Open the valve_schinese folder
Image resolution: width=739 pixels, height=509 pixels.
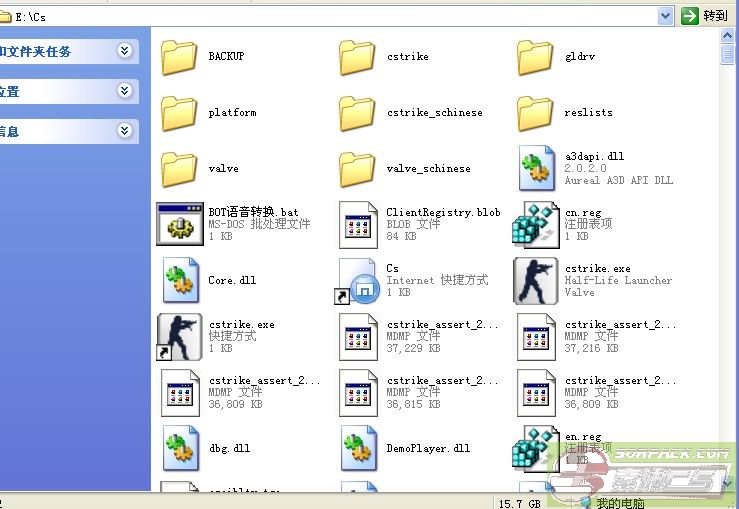tap(357, 169)
